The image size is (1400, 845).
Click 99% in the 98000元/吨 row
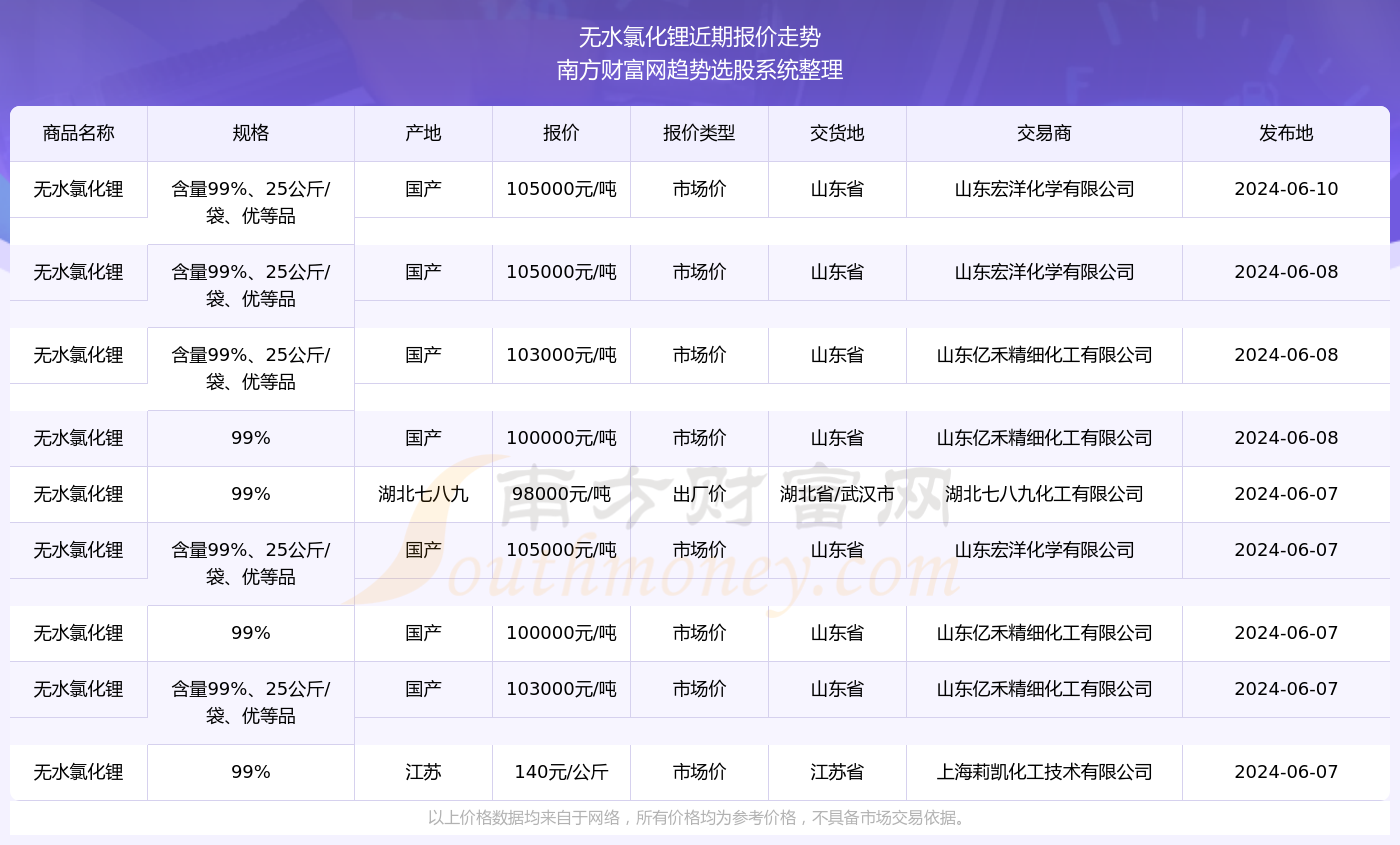coord(251,494)
